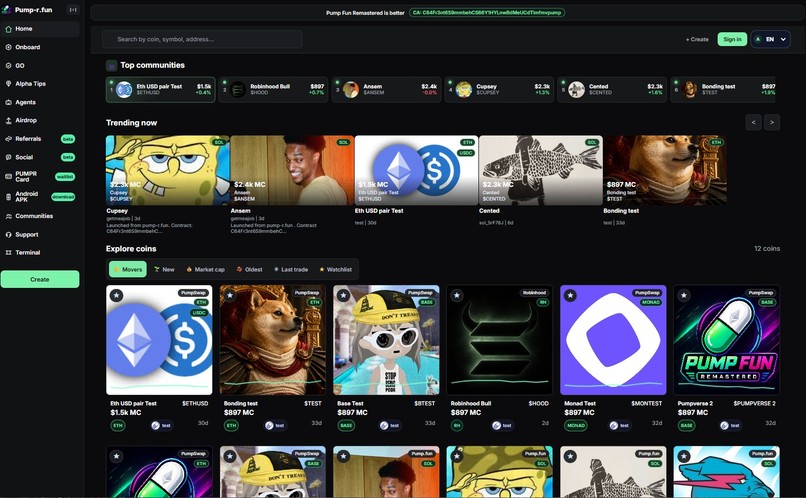Screen dimensions: 806x498
Task: Click the MONAD chain badge under Monad Test
Action: pos(576,426)
